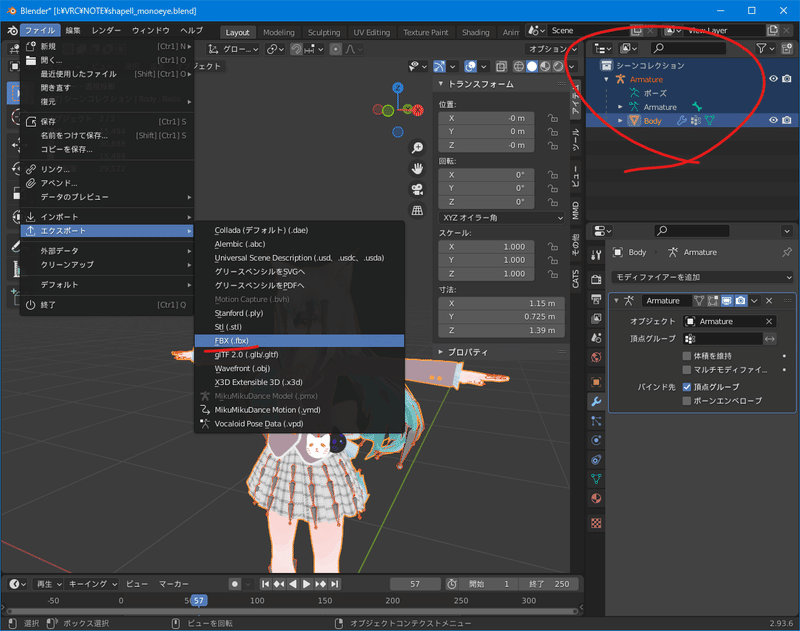
Task: Toggle snapping magnet in the viewport header
Action: click(296, 49)
